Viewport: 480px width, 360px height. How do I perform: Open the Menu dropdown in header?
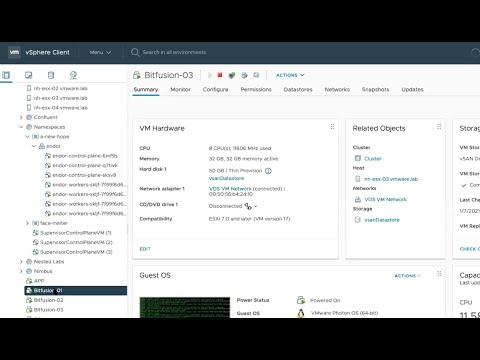(x=100, y=52)
